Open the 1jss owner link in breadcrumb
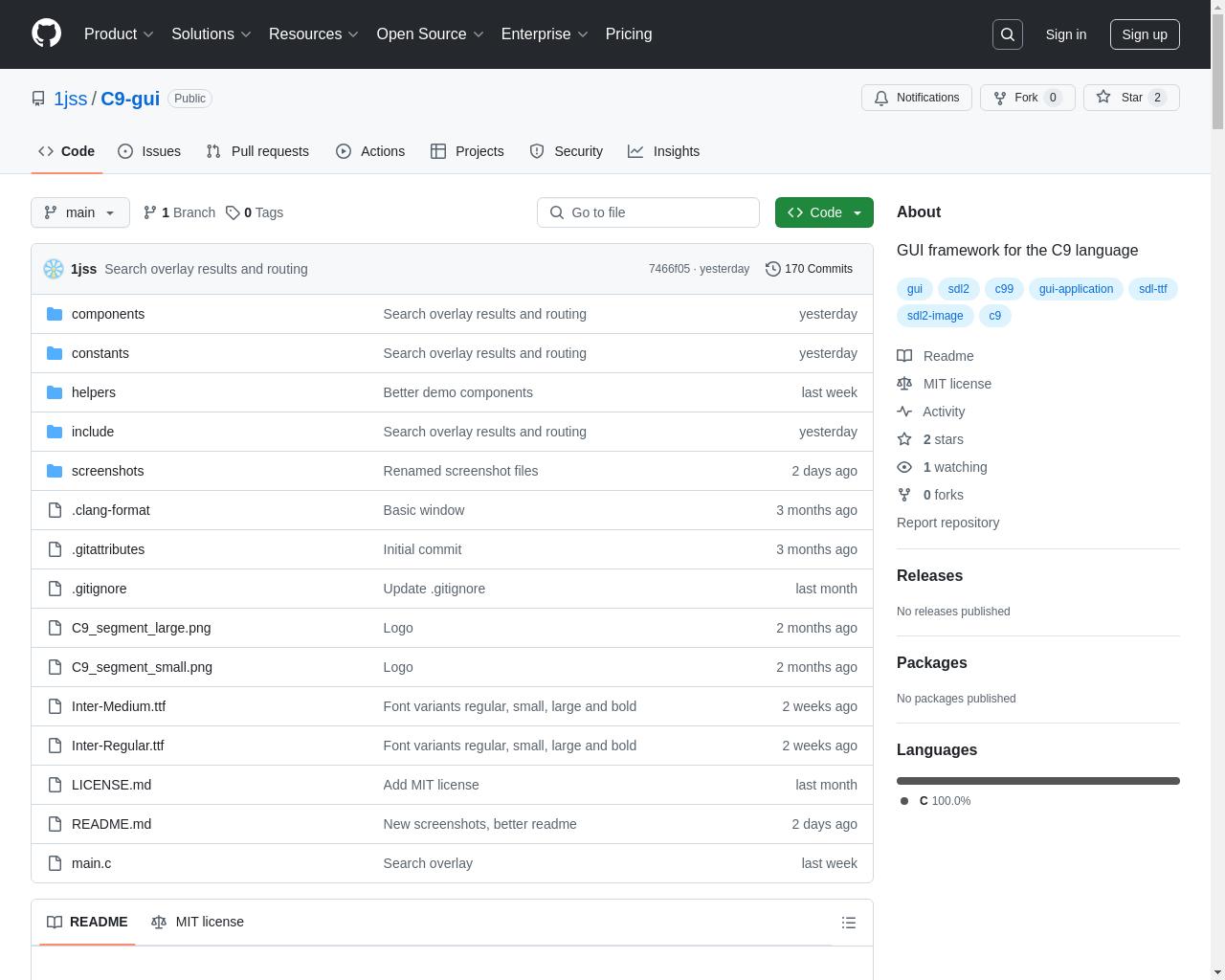This screenshot has width=1225, height=980. click(70, 99)
